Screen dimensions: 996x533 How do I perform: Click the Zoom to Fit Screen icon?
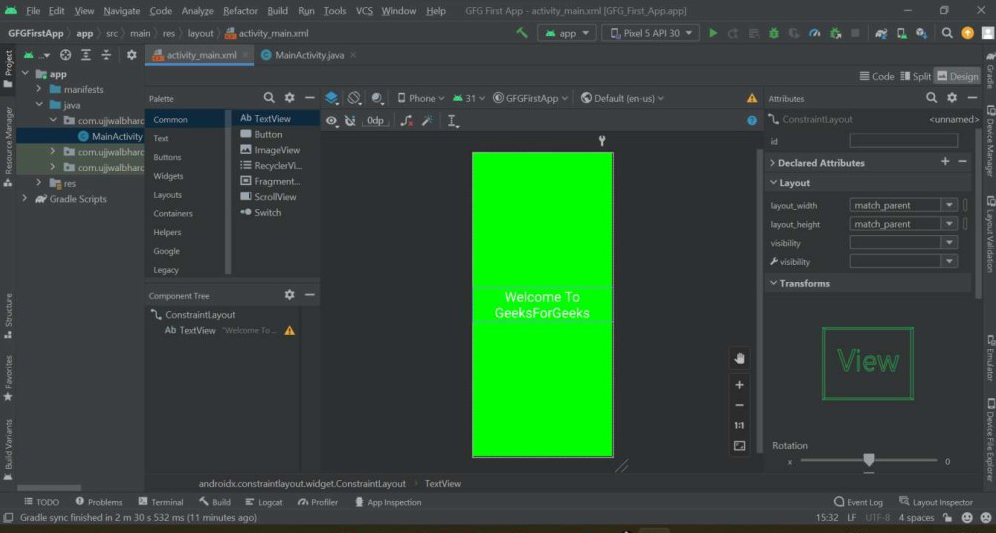tap(739, 446)
